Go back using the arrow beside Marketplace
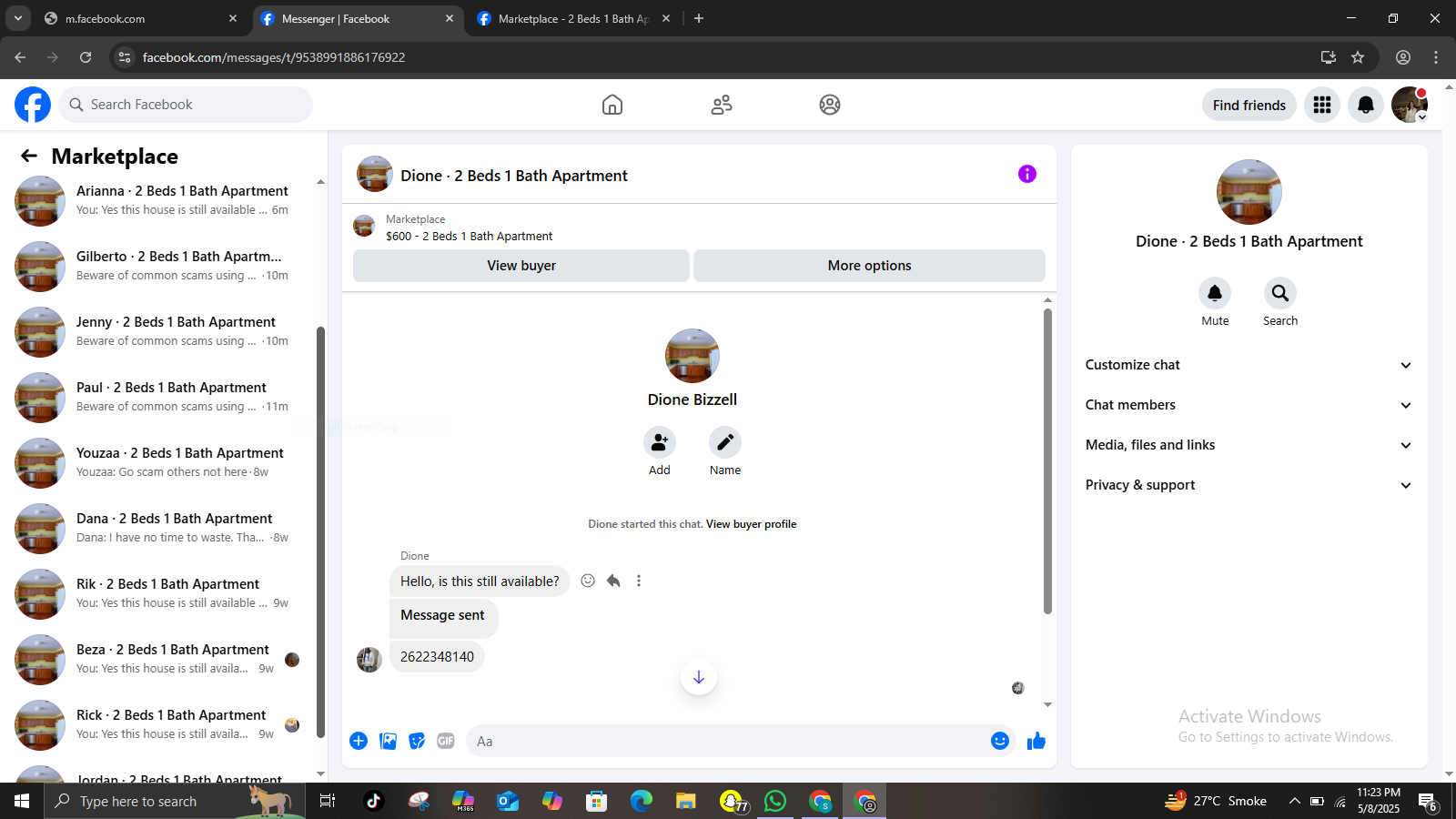The image size is (1456, 819). click(29, 156)
